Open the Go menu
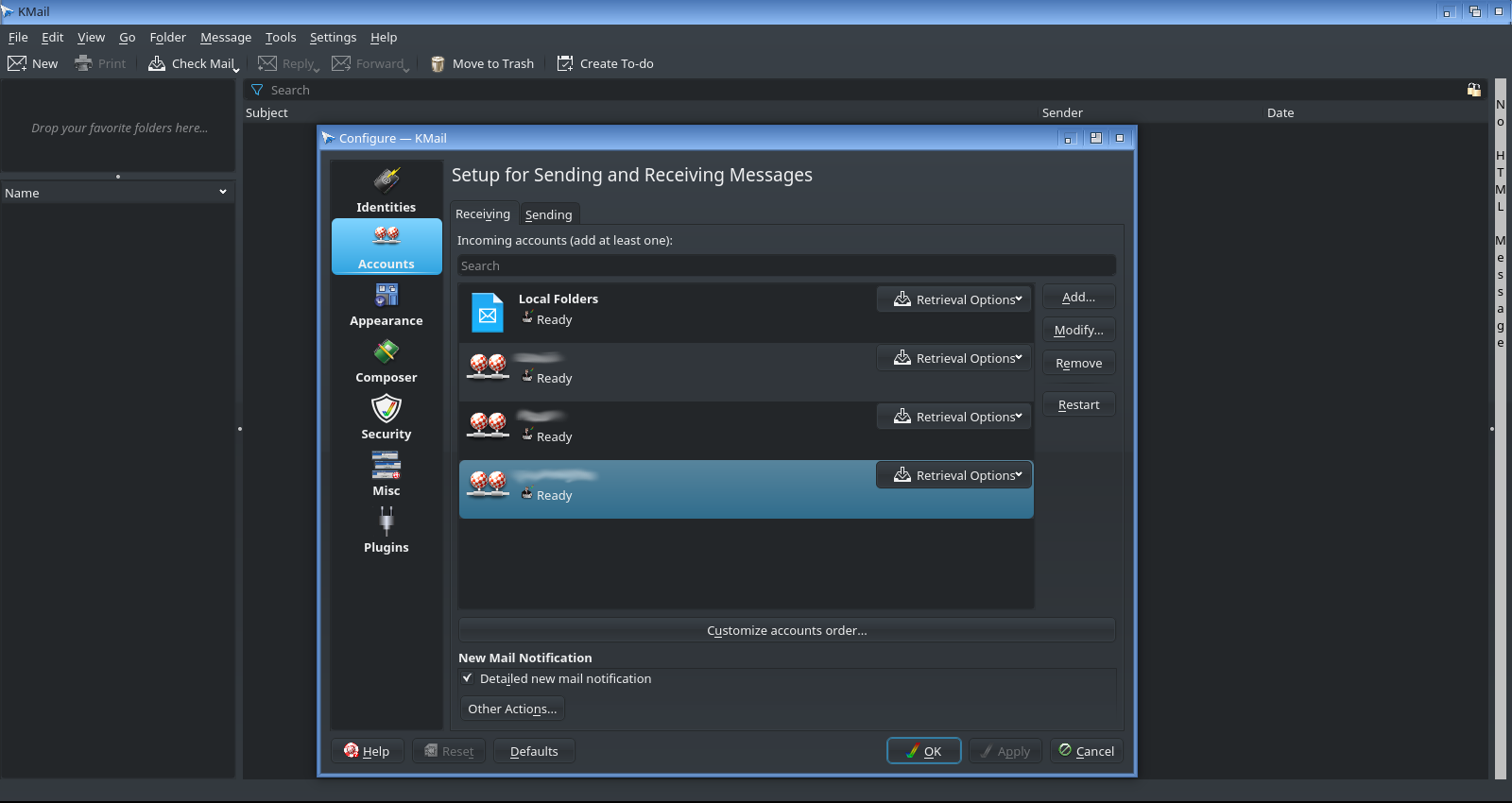The width and height of the screenshot is (1512, 803). click(128, 37)
